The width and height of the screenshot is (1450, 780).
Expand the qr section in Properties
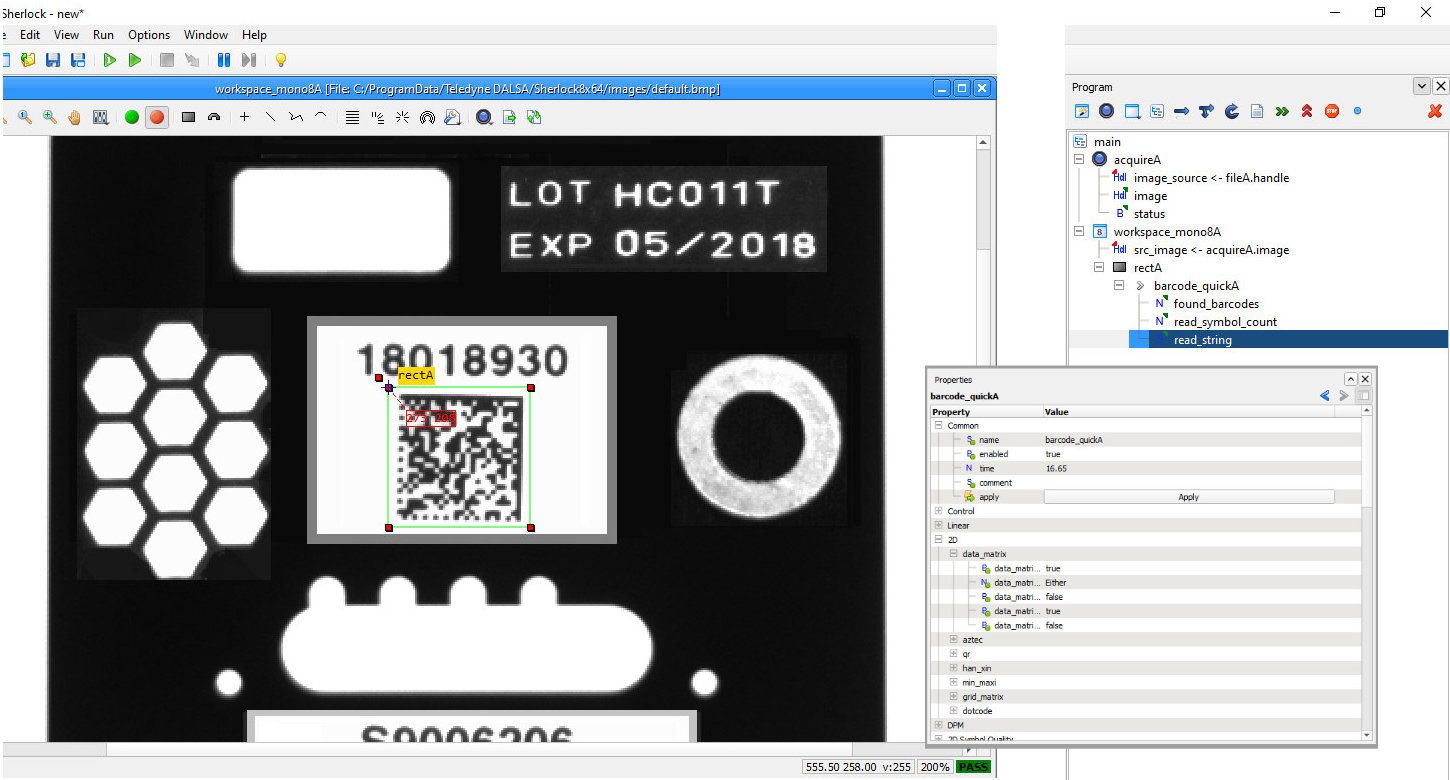coord(953,653)
